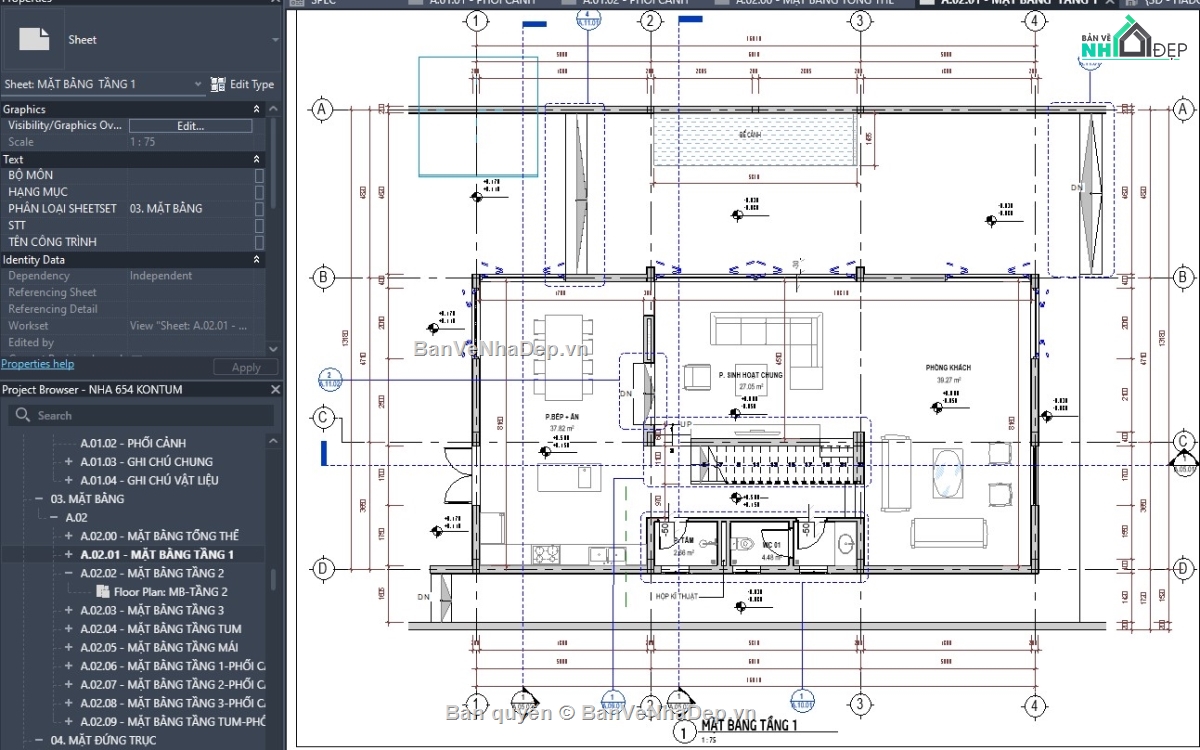
Task: Click the Sheet type thumbnail in Properties
Action: click(35, 40)
